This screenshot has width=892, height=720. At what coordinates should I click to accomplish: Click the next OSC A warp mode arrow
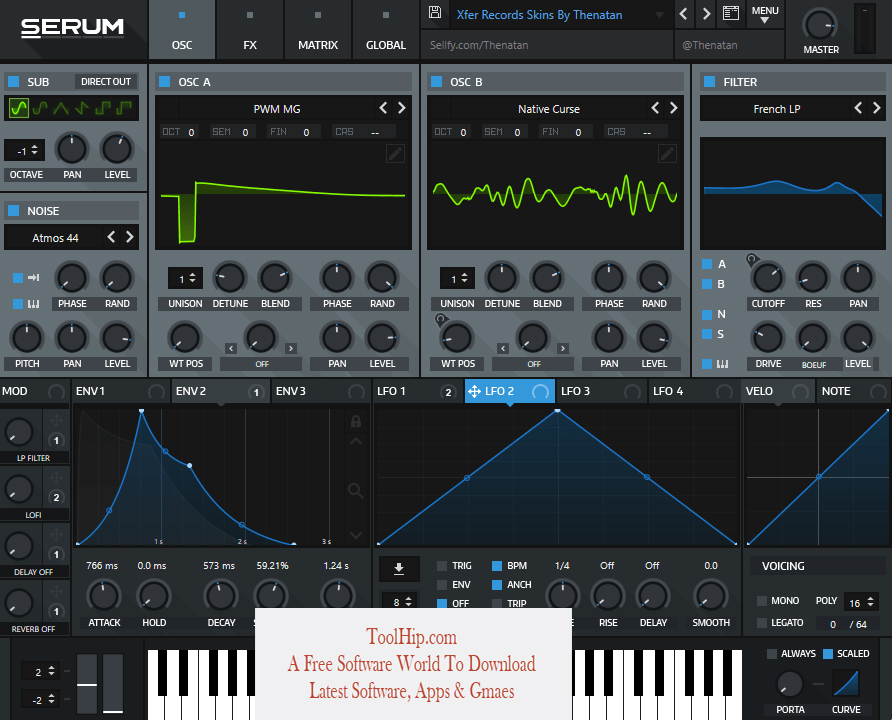tap(291, 348)
